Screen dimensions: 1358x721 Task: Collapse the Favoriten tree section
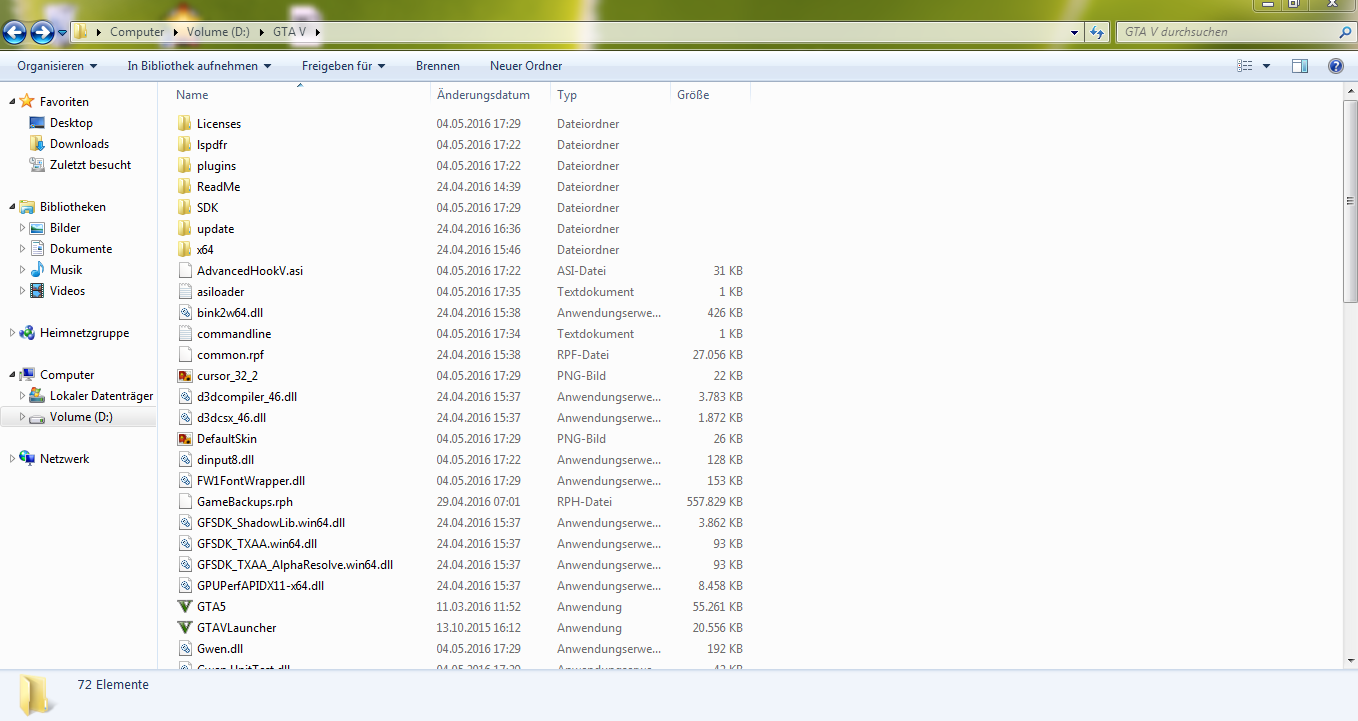pyautogui.click(x=13, y=101)
